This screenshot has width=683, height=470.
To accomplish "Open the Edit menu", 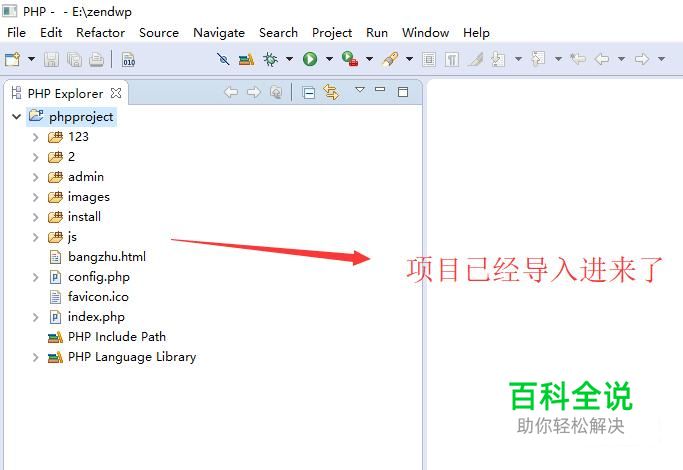I will [51, 33].
